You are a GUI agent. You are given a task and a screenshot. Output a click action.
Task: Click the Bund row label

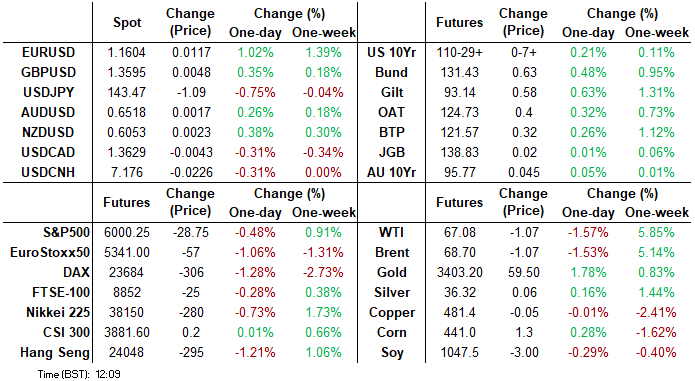pyautogui.click(x=391, y=72)
